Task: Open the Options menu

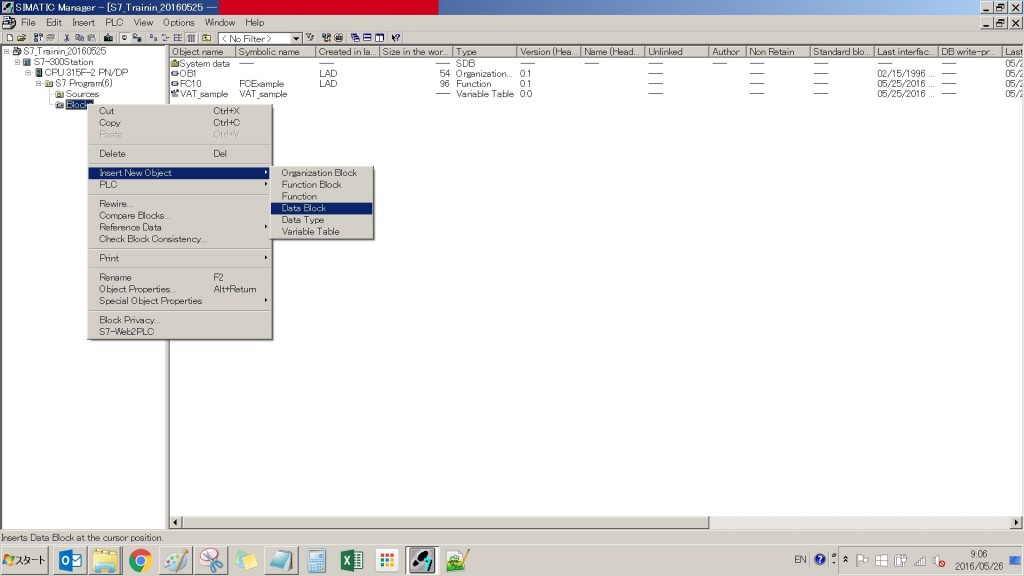Action: (178, 22)
